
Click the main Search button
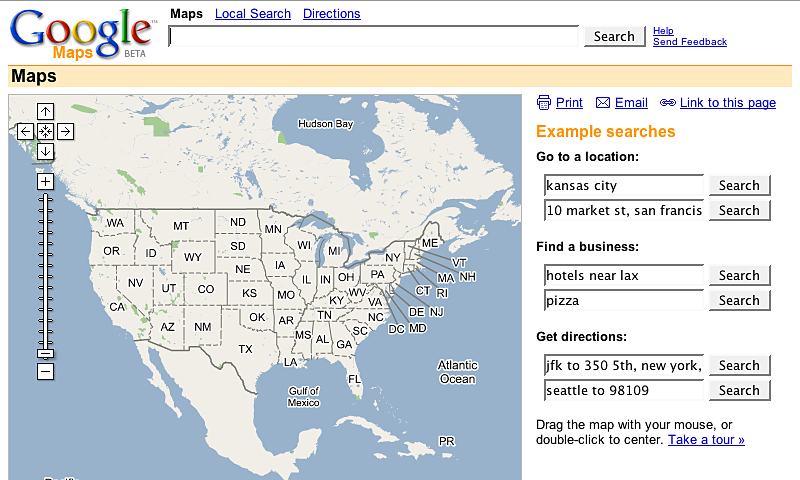[614, 36]
